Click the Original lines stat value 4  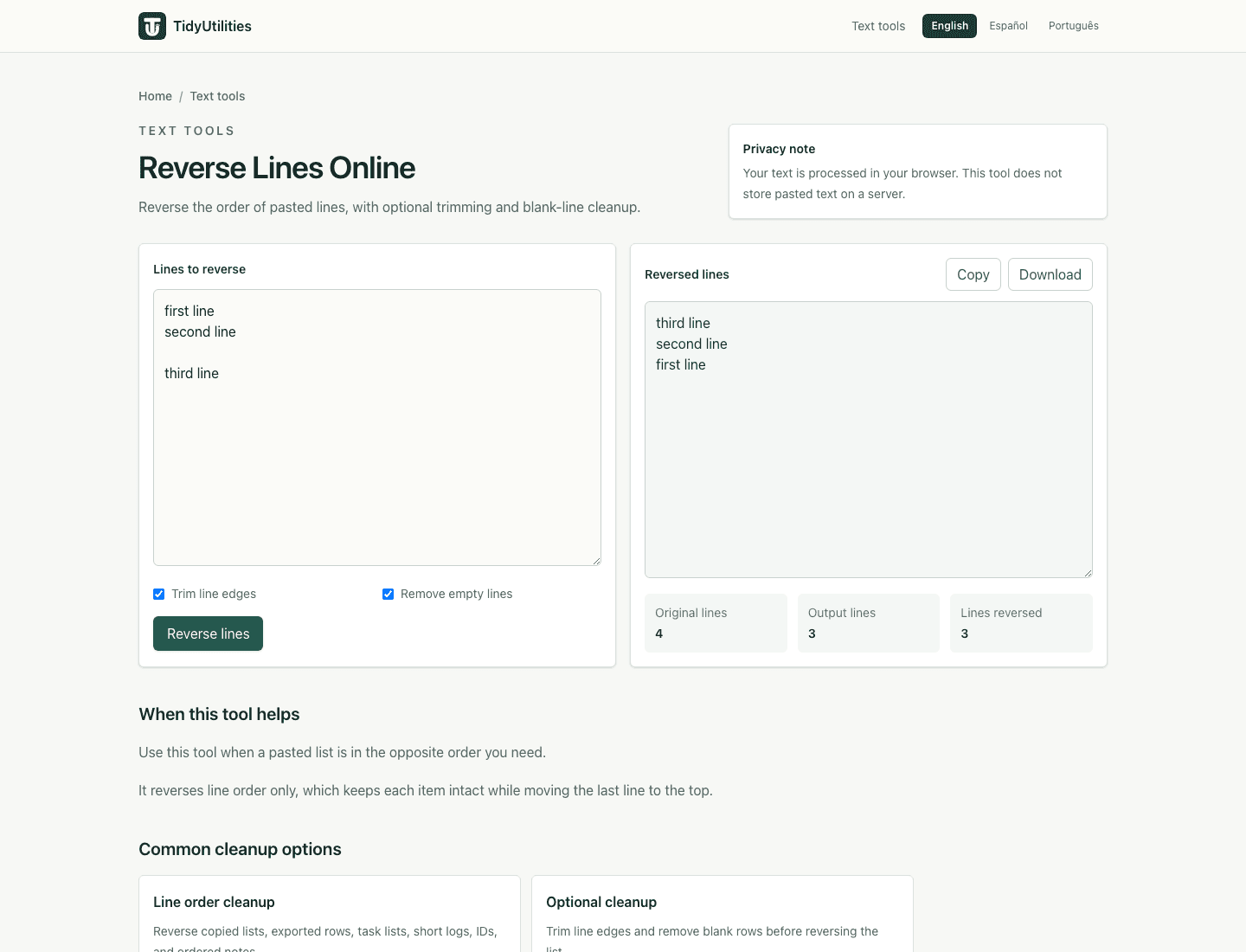click(659, 634)
